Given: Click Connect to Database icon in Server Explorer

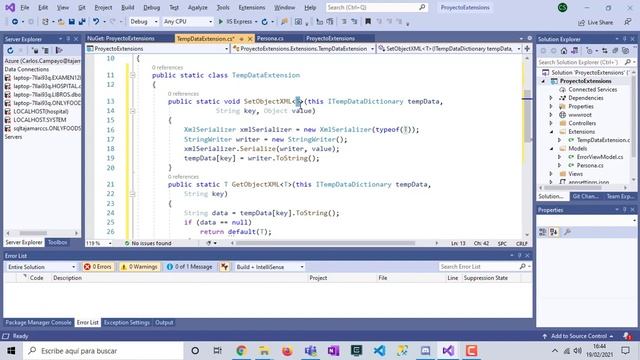Looking at the screenshot, I should (35, 50).
